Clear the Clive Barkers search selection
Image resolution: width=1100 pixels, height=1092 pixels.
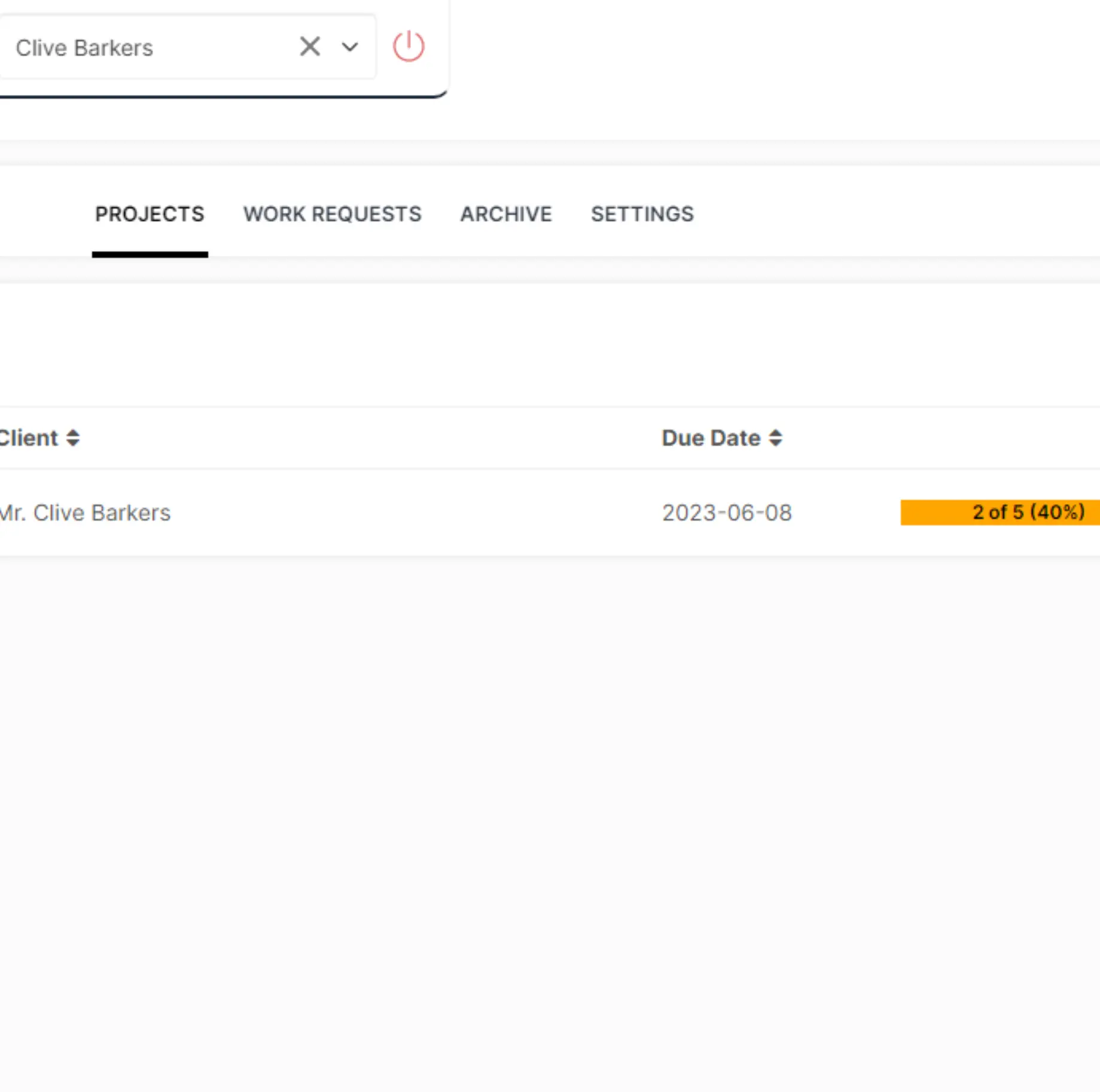(x=310, y=47)
